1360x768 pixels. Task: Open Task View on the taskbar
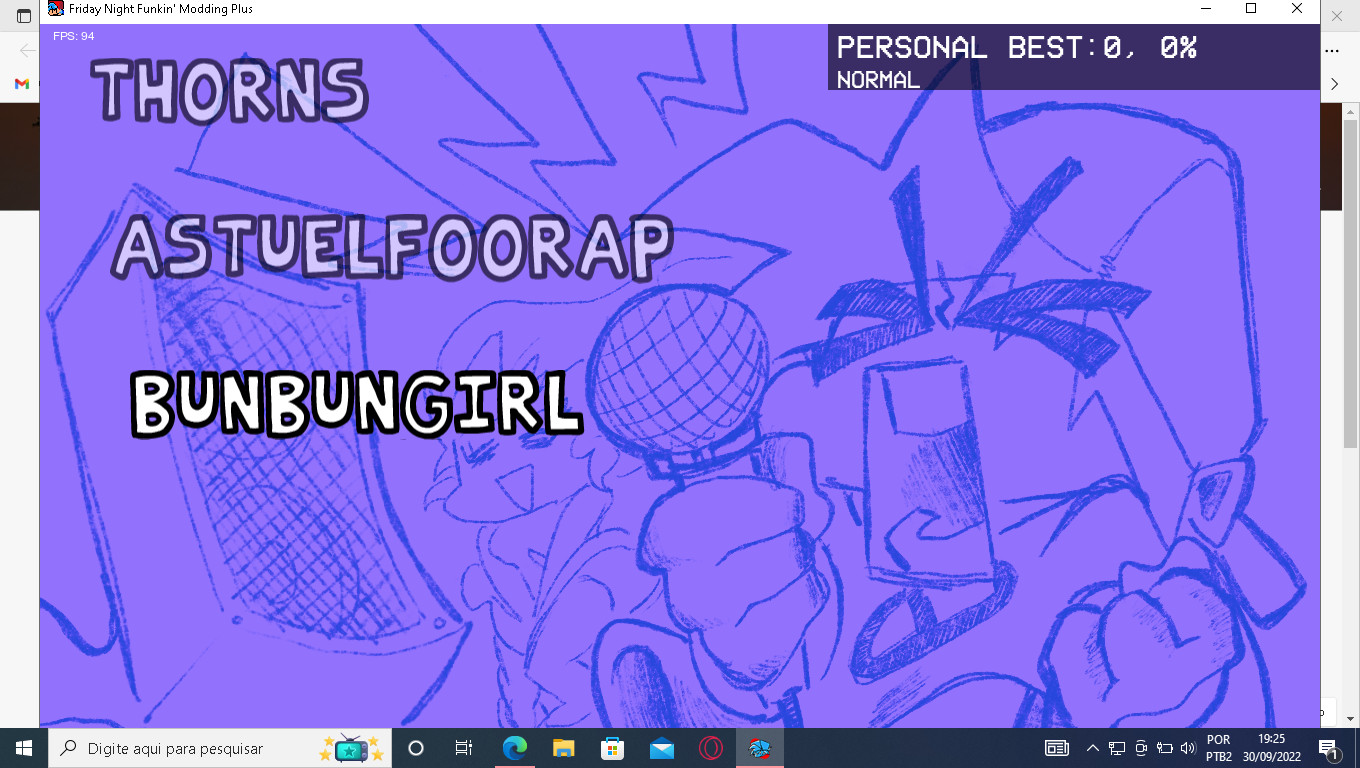pyautogui.click(x=464, y=748)
